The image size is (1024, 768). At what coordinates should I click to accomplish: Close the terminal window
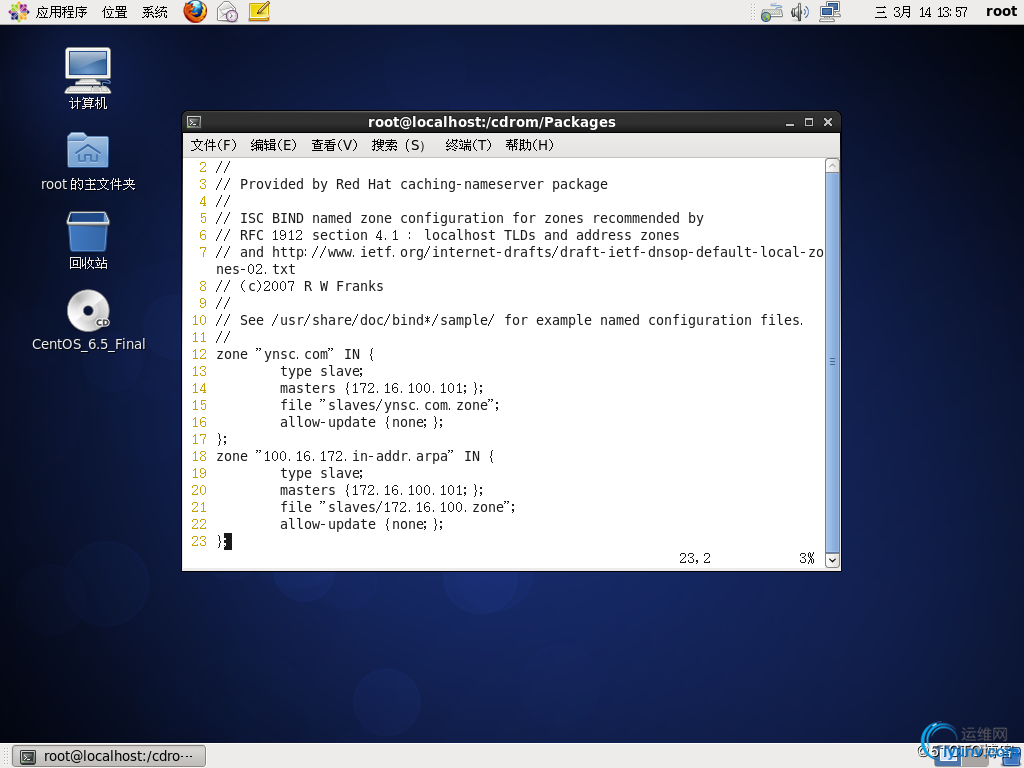click(827, 122)
